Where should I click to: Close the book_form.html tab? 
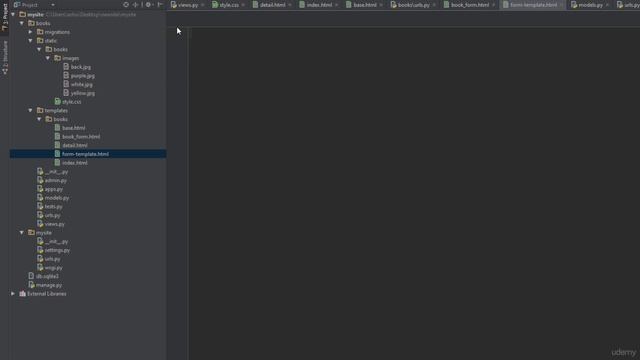pyautogui.click(x=494, y=5)
